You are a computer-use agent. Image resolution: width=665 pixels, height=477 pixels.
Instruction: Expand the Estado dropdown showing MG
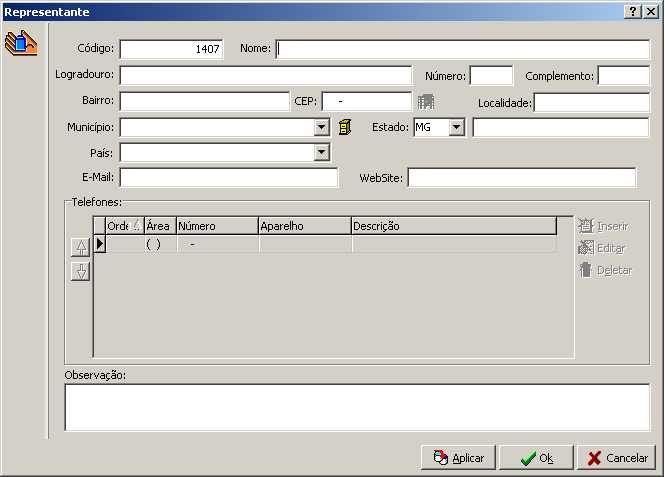point(457,127)
